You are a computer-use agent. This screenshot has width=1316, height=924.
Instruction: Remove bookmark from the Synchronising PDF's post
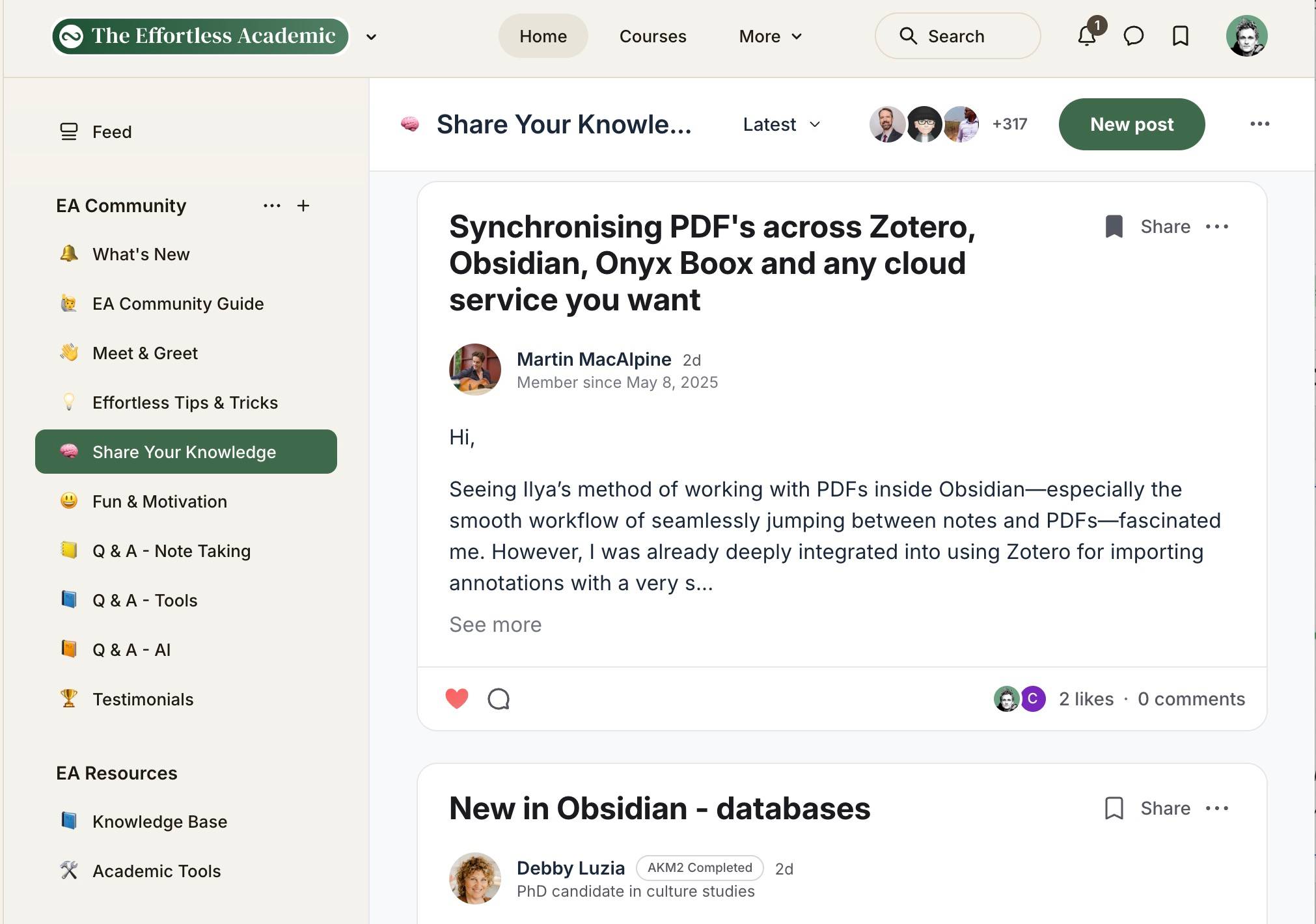pos(1114,226)
